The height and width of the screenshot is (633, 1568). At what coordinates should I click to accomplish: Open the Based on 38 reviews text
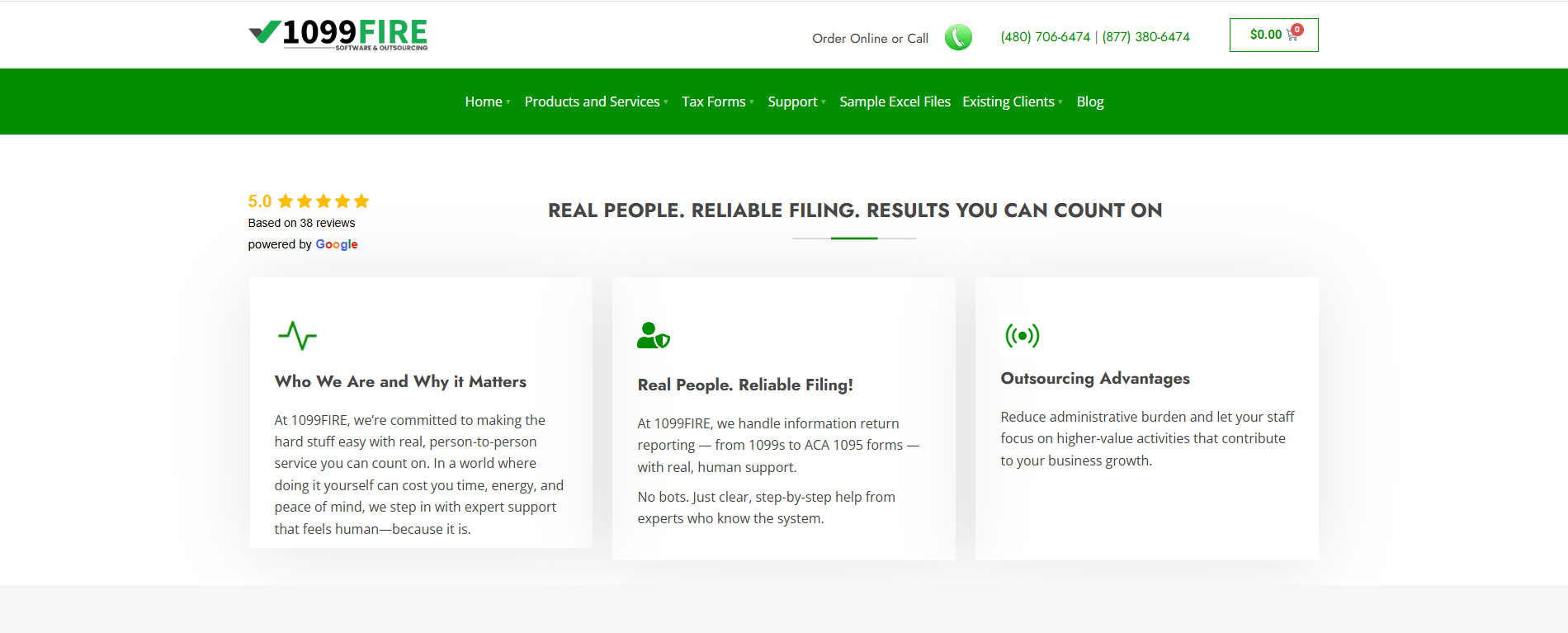301,223
